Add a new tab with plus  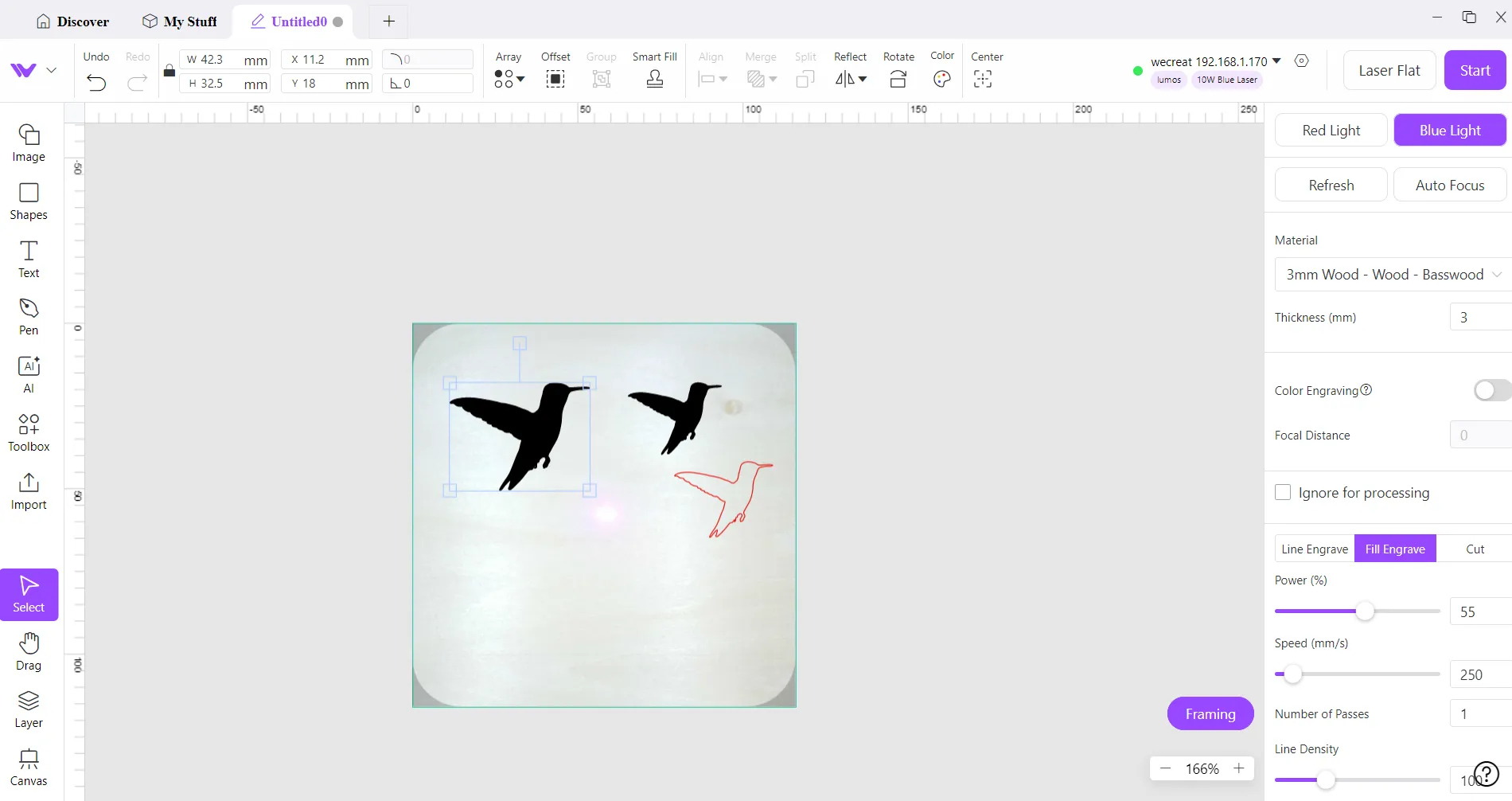click(388, 21)
